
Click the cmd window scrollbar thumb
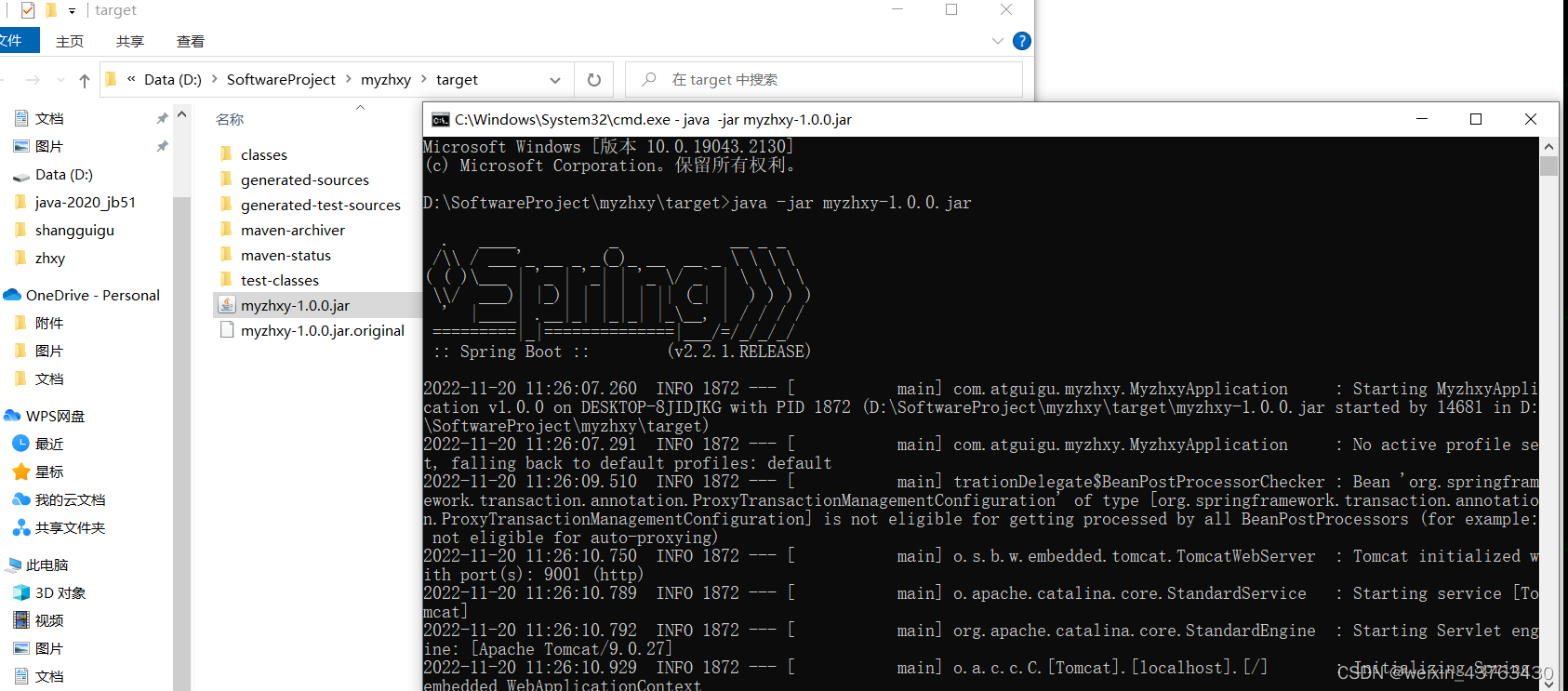click(x=1548, y=166)
